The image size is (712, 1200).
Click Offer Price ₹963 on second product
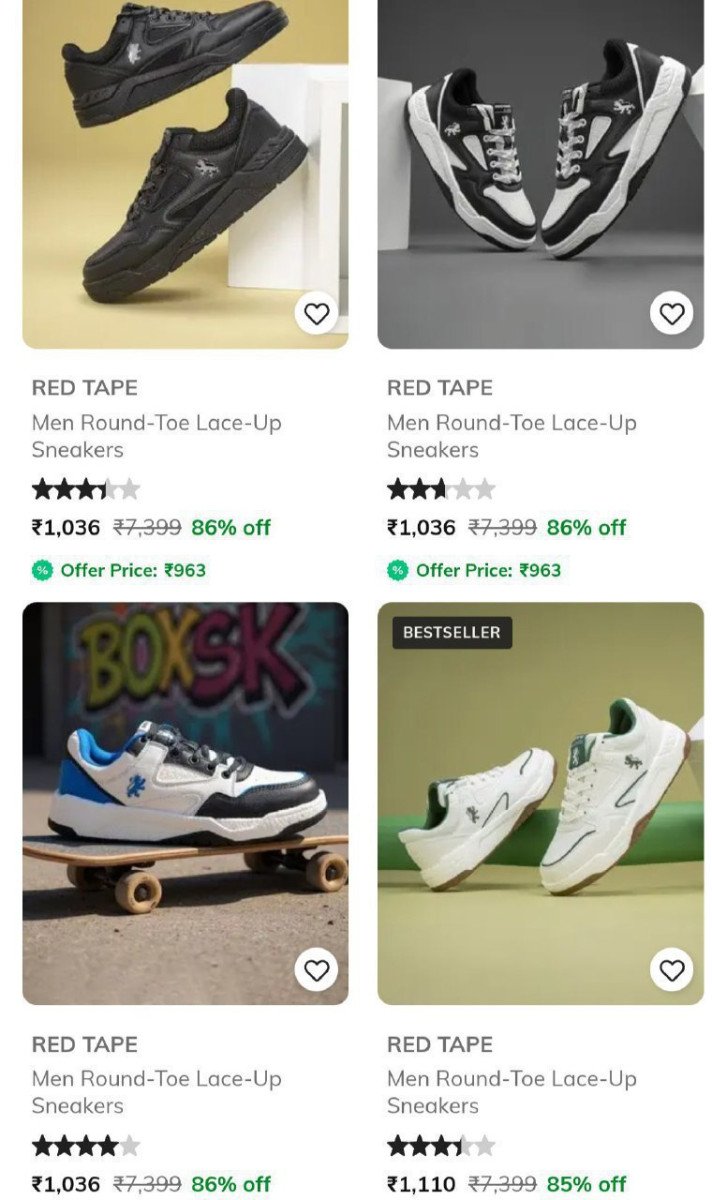[488, 570]
